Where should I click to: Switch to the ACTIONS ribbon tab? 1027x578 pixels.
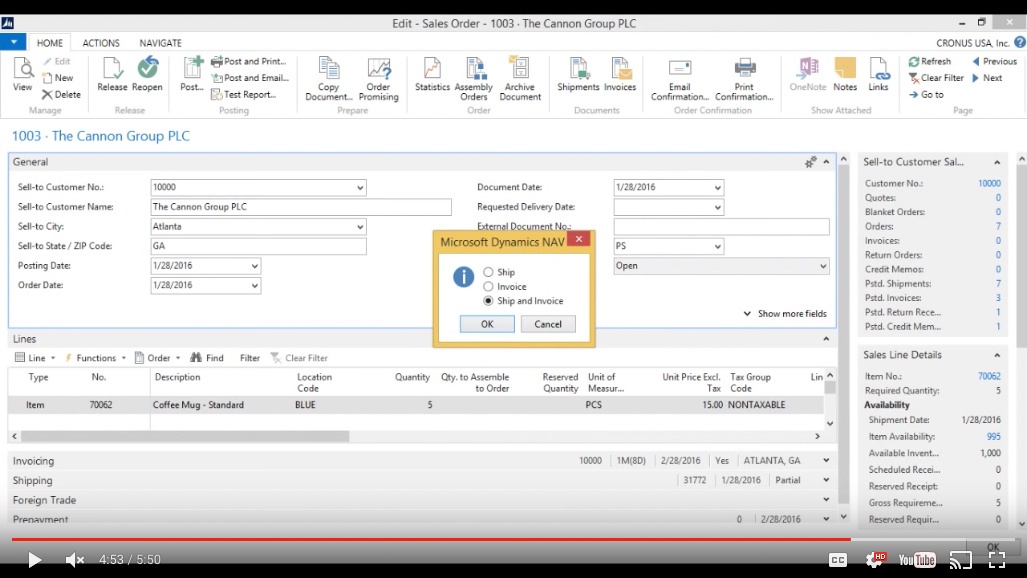(101, 43)
